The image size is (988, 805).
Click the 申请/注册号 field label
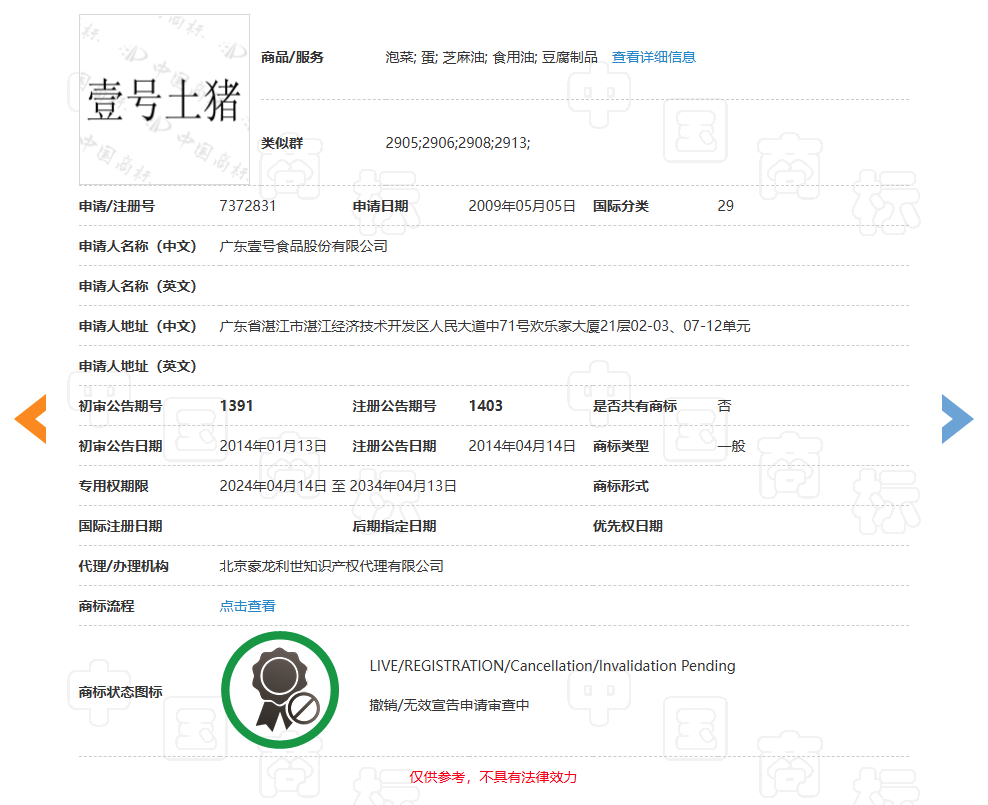point(117,206)
